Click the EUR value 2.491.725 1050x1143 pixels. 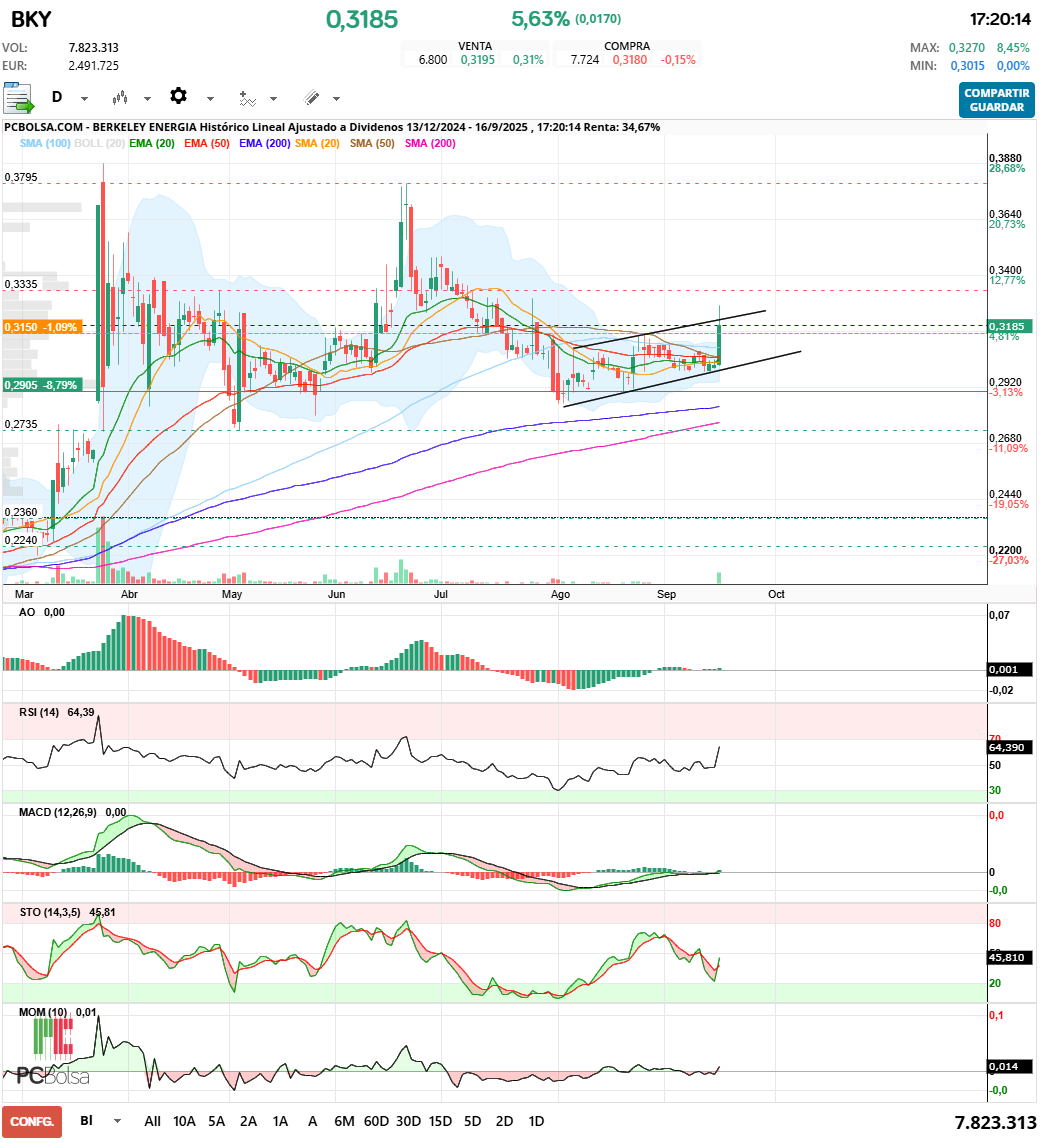(x=93, y=66)
